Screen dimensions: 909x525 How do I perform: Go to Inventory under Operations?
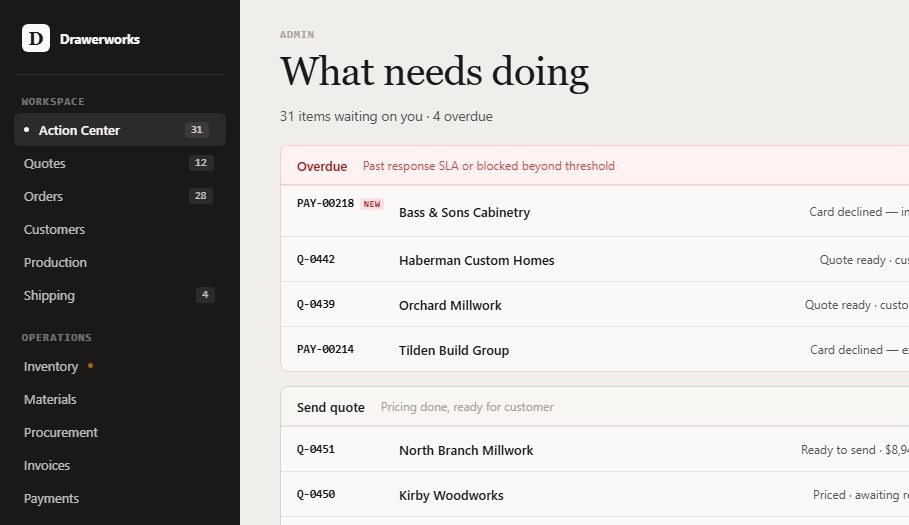120,366
